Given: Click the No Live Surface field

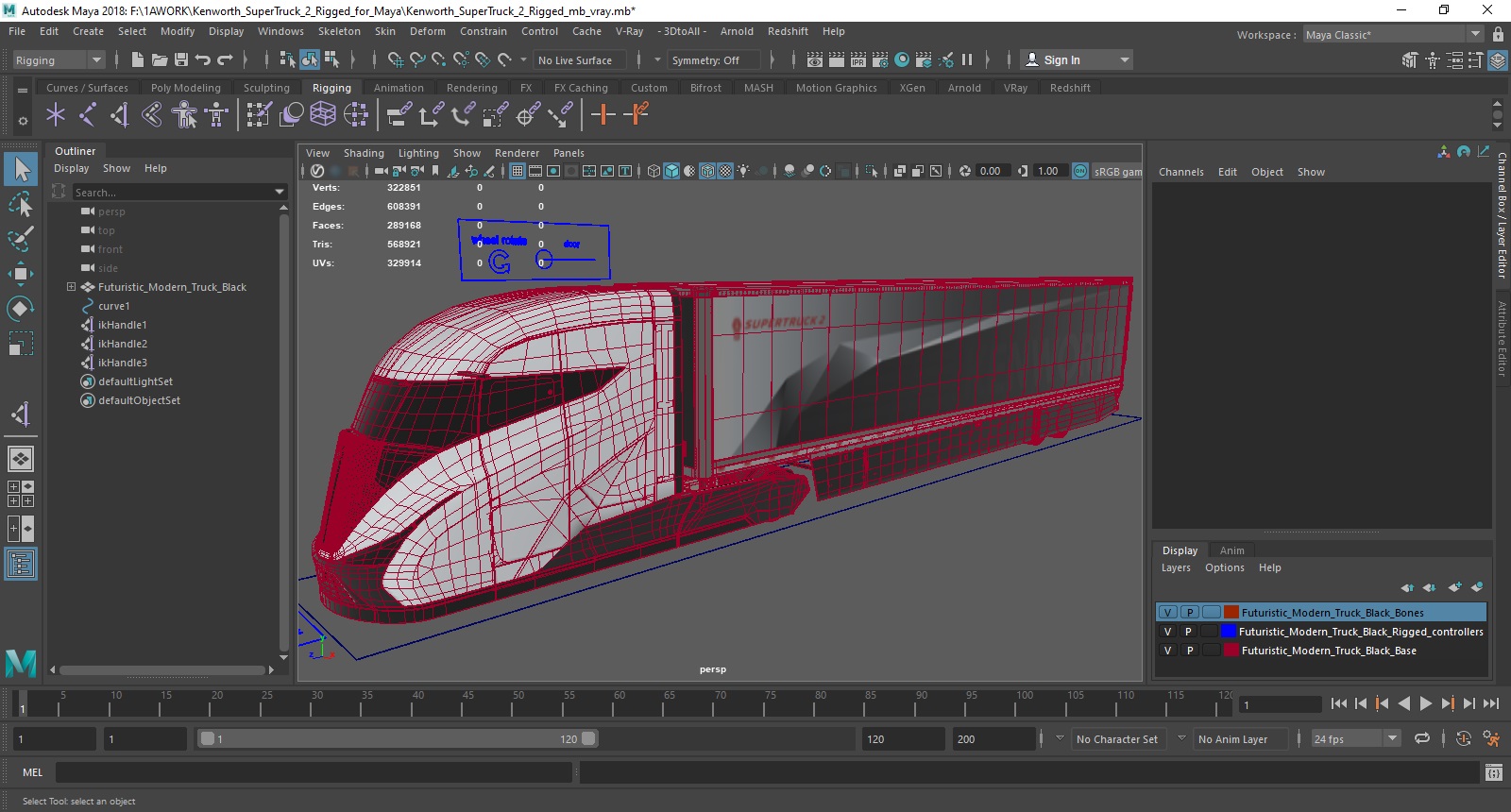Looking at the screenshot, I should point(580,59).
